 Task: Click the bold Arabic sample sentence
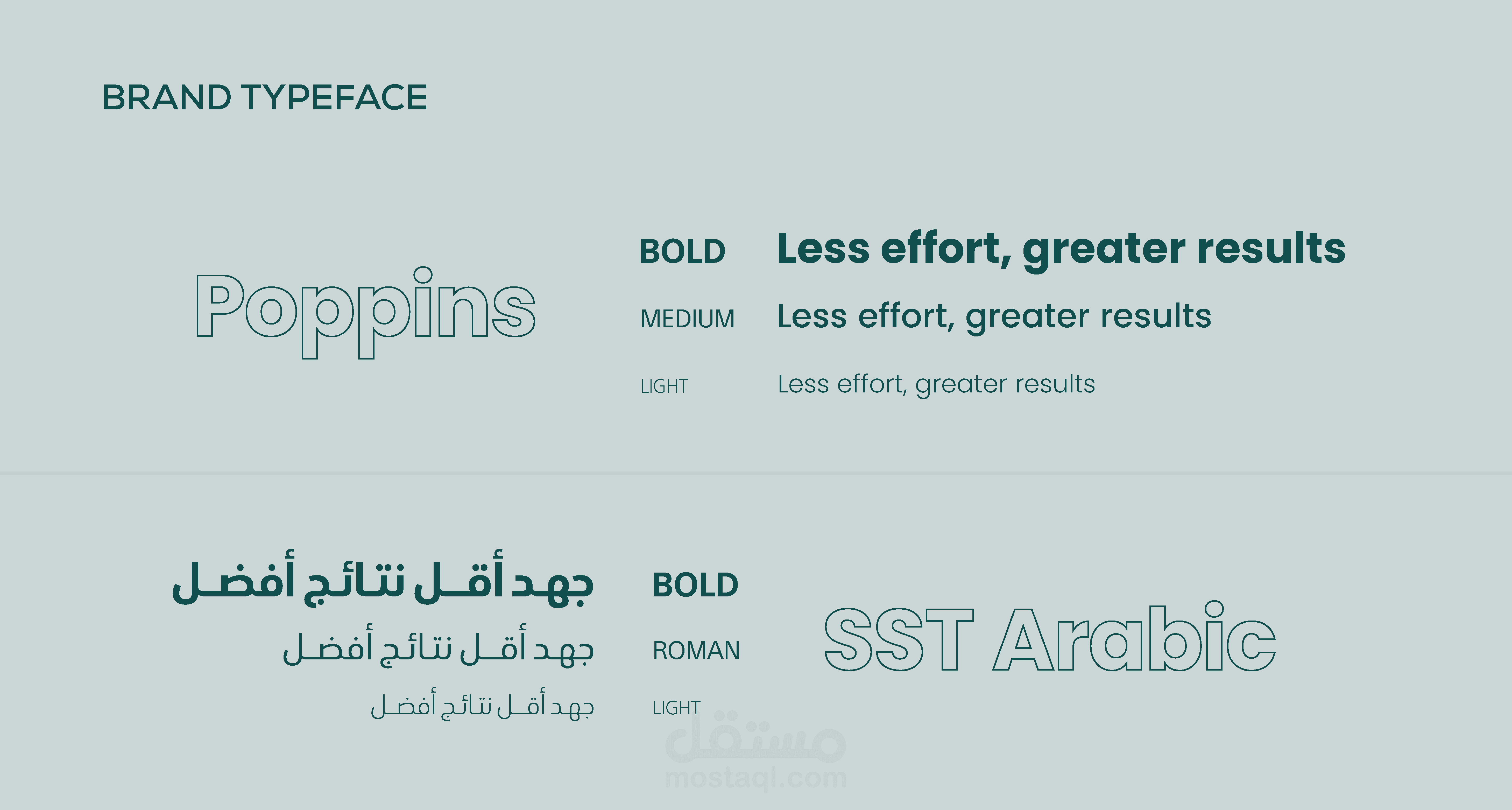click(383, 581)
